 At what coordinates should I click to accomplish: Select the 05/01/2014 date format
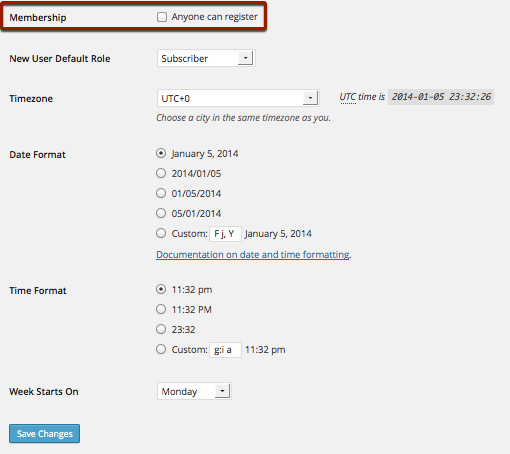(x=161, y=213)
